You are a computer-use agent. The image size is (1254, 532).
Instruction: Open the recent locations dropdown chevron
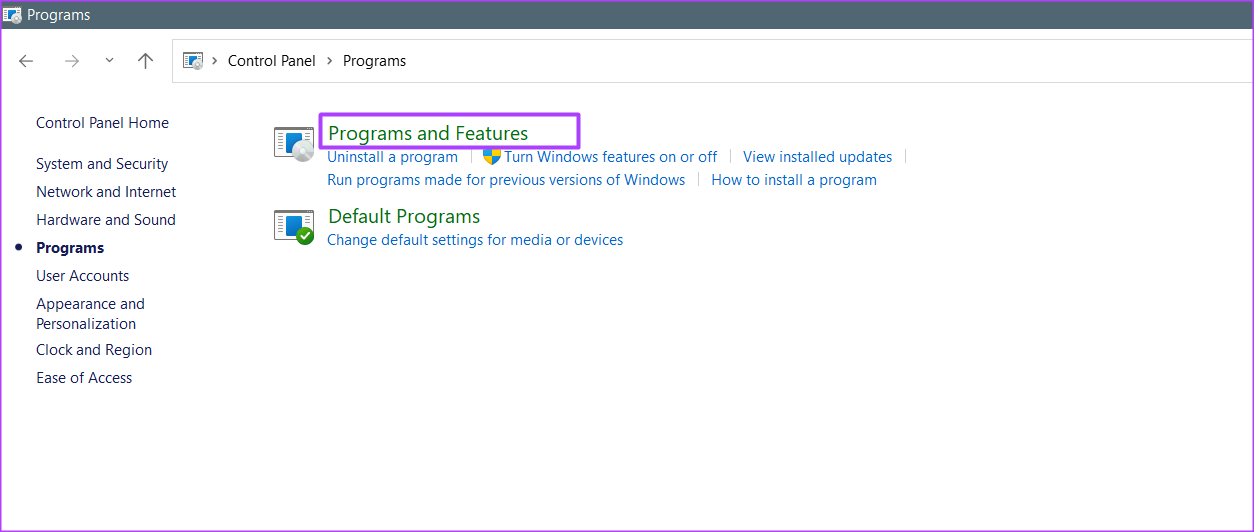point(109,61)
